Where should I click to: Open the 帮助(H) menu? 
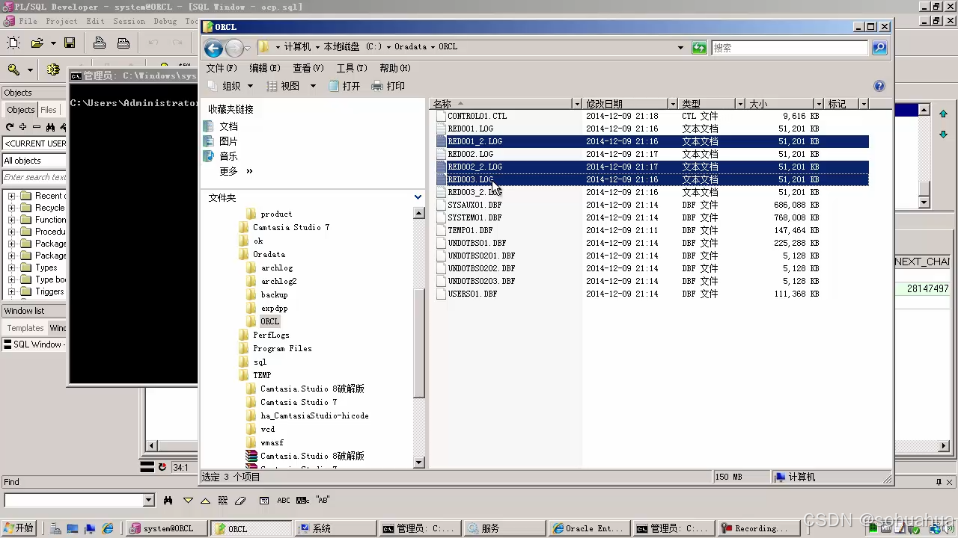tap(395, 68)
